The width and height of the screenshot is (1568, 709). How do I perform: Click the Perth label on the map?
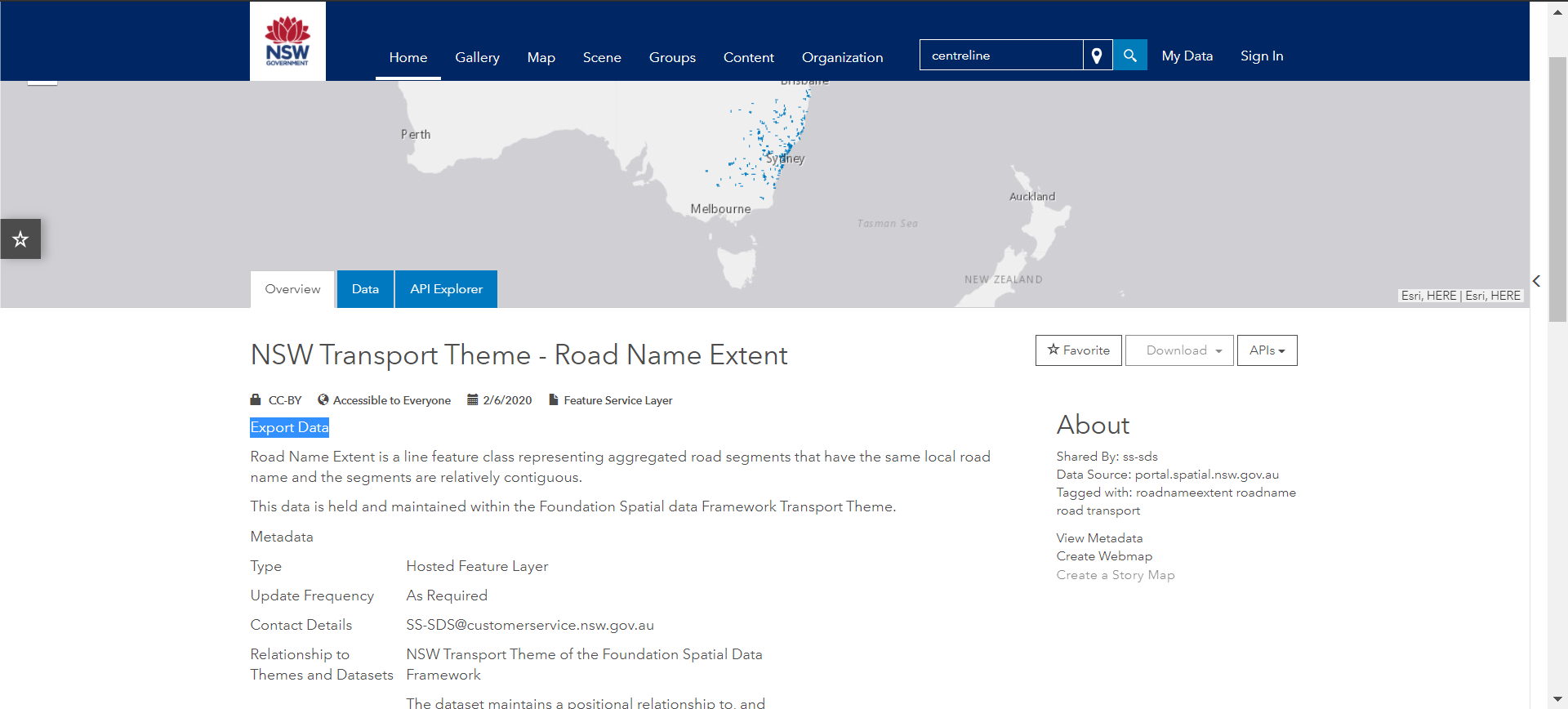pos(416,134)
